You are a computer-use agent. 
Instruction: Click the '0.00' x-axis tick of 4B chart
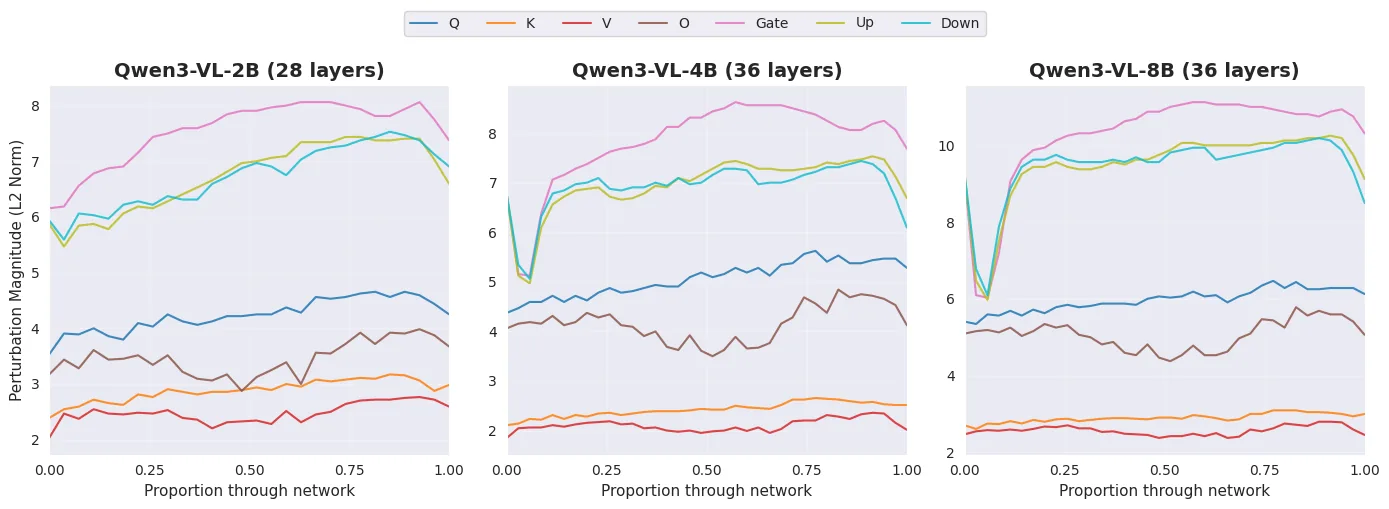click(507, 469)
